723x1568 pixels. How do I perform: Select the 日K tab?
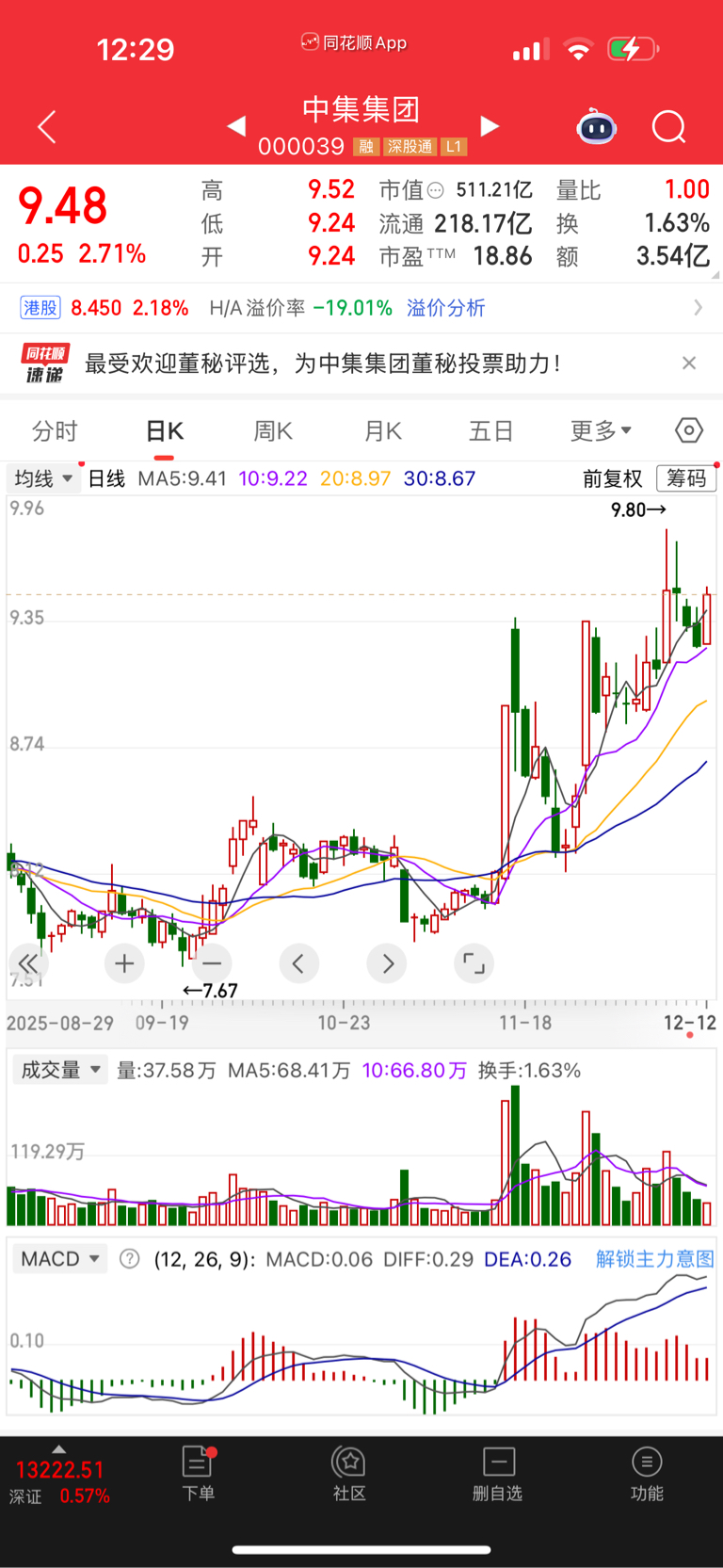(x=164, y=431)
